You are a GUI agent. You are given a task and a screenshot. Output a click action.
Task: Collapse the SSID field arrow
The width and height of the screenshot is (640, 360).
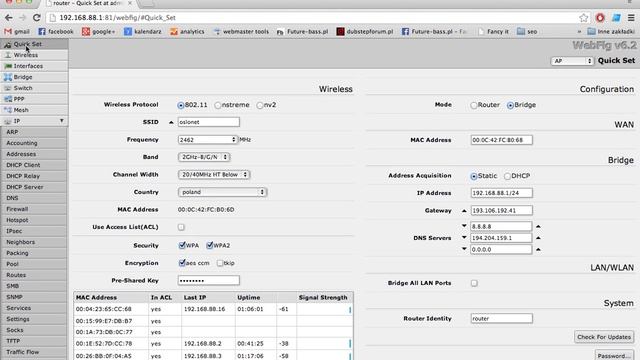[x=171, y=122]
